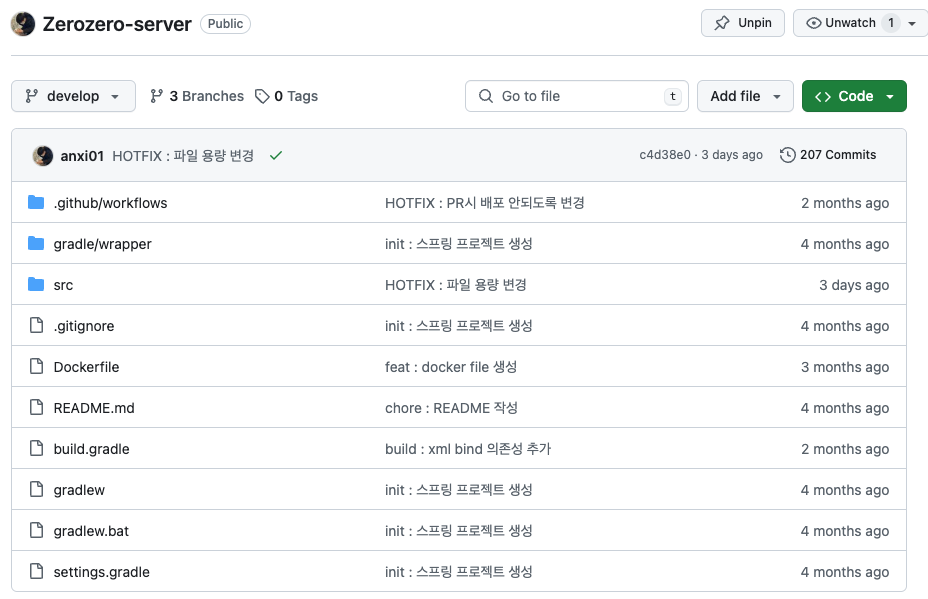Click the README.md file icon
Screen dimensions: 928x599
click(37, 407)
